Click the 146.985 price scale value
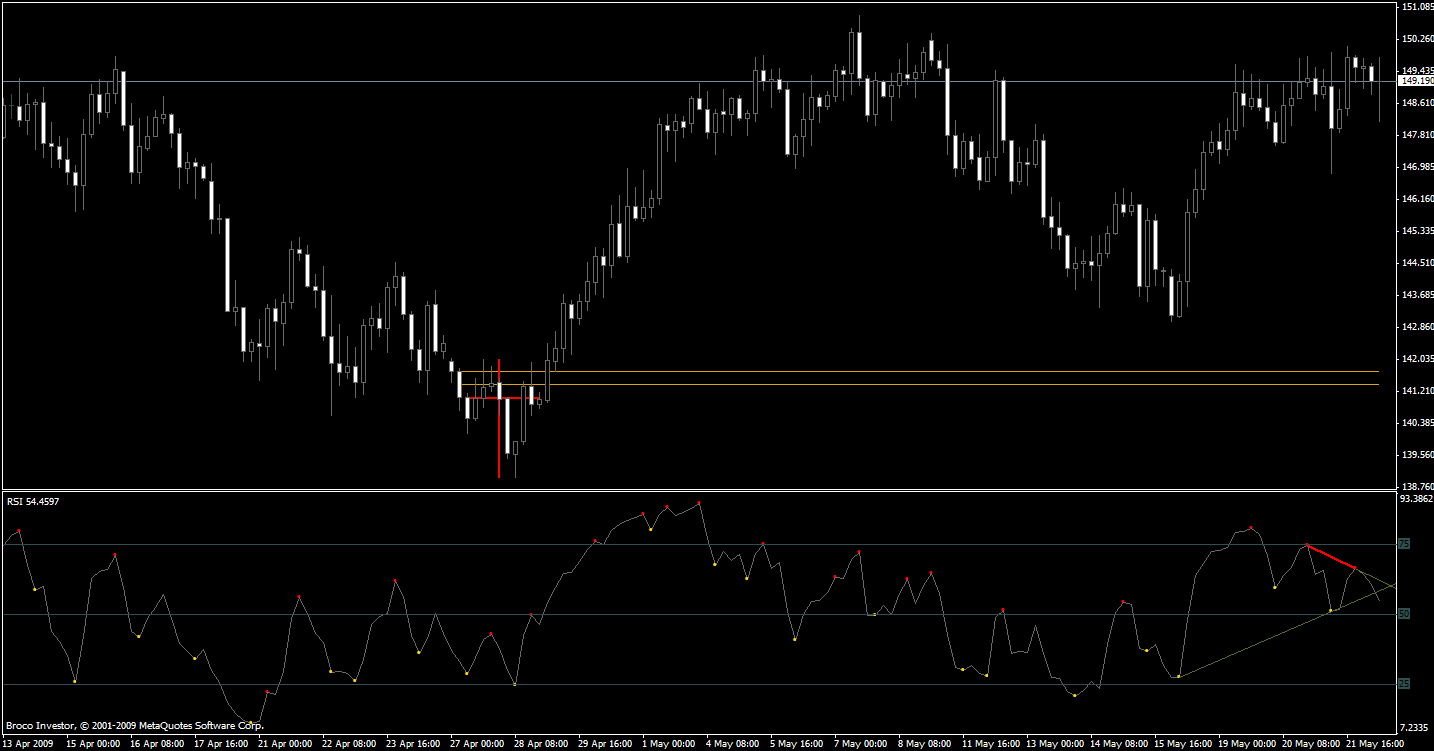 coord(1418,167)
